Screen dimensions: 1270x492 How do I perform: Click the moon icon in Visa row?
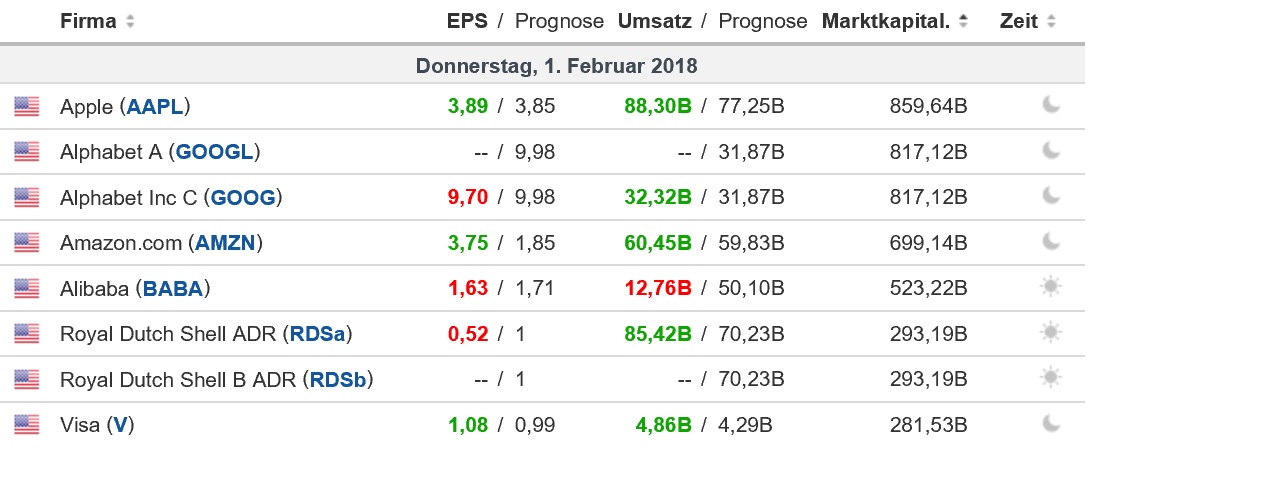[1051, 423]
